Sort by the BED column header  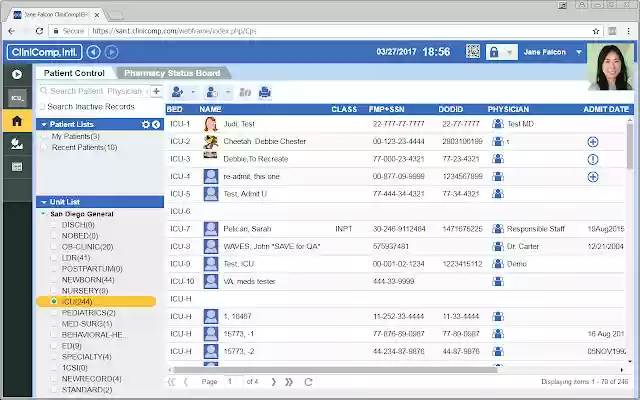point(175,109)
